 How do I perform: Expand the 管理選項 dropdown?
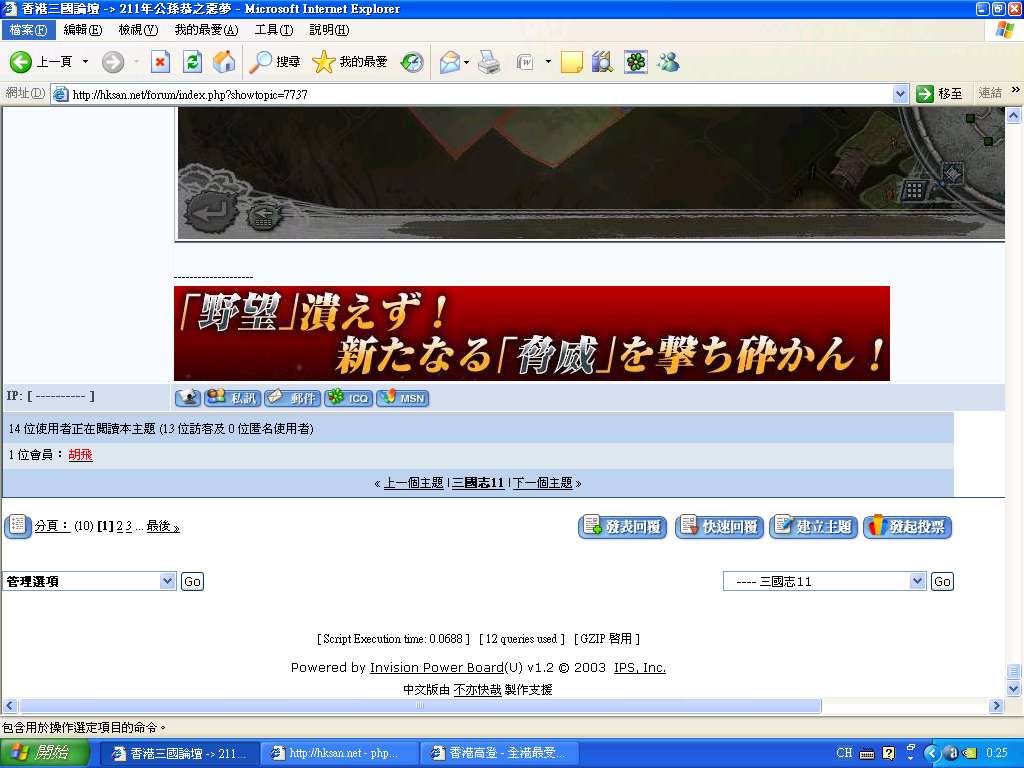point(89,581)
